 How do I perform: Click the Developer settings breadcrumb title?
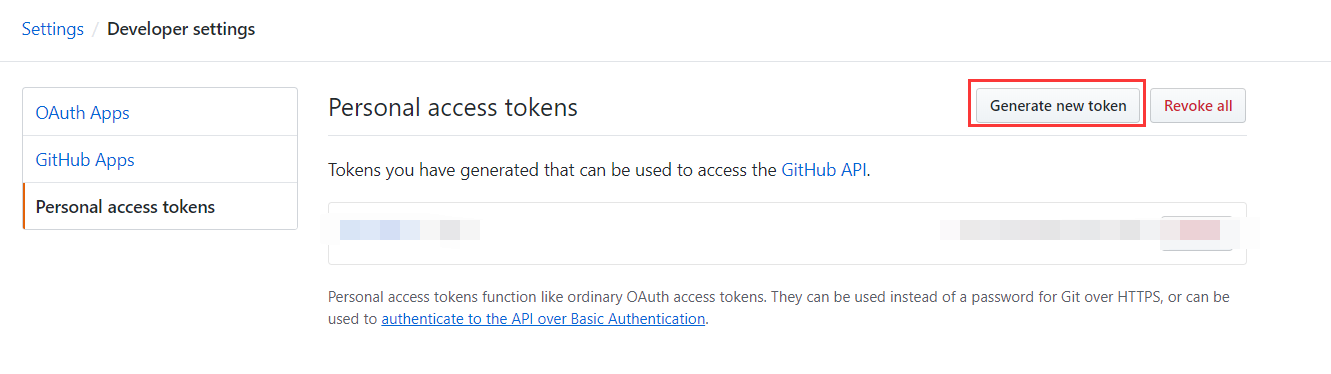point(181,29)
